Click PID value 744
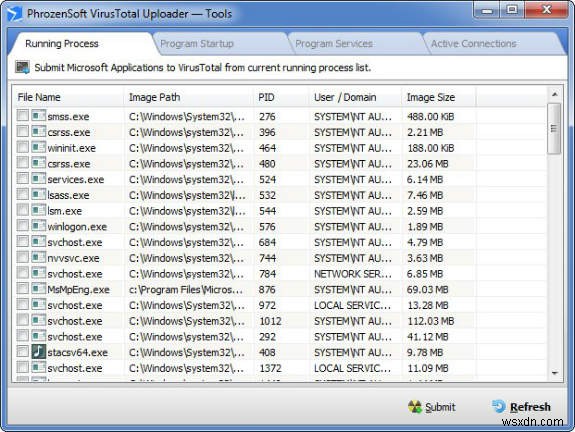The height and width of the screenshot is (432, 575). pyautogui.click(x=267, y=258)
